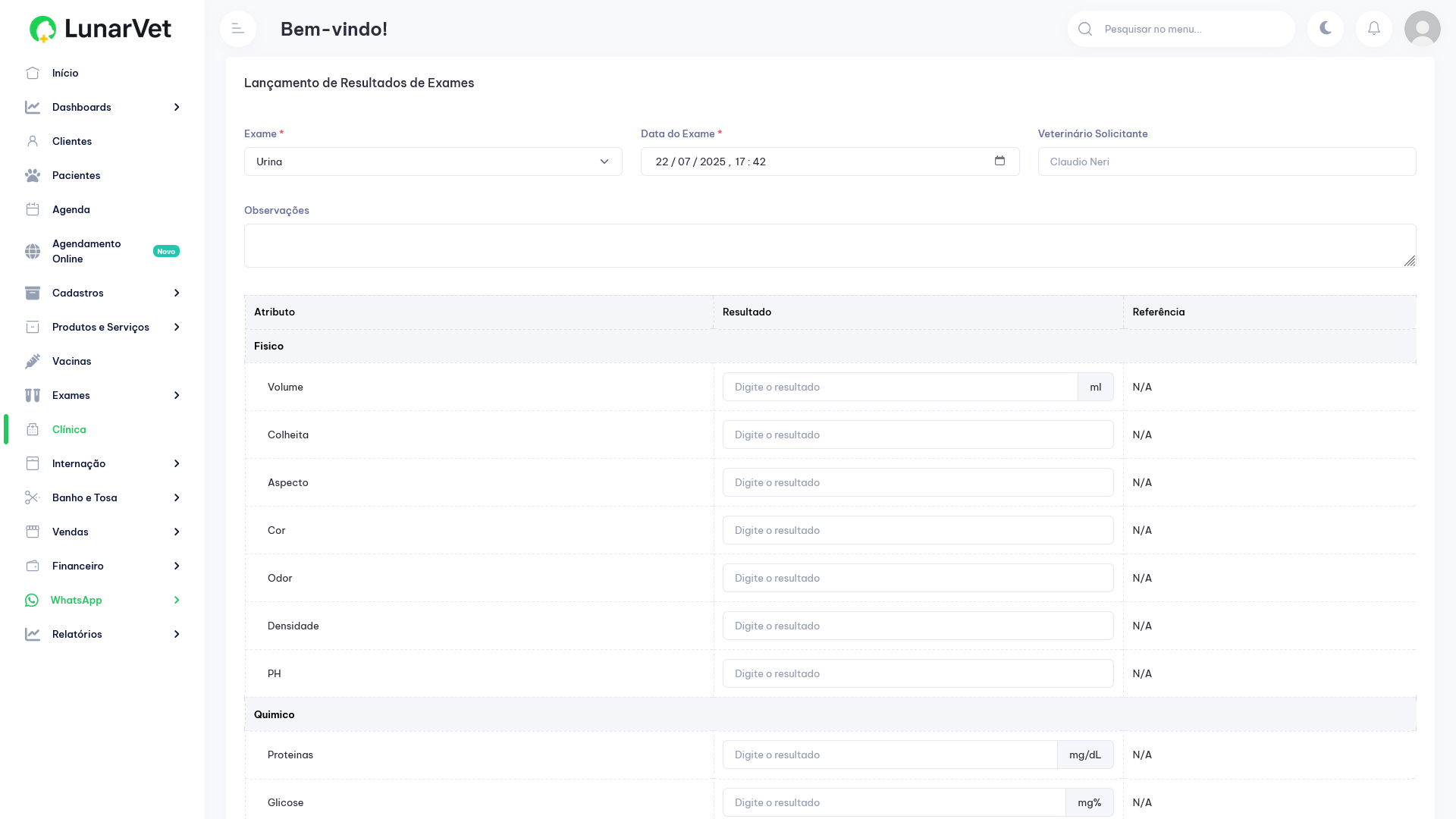
Task: Click the Observações text area
Action: coord(830,246)
